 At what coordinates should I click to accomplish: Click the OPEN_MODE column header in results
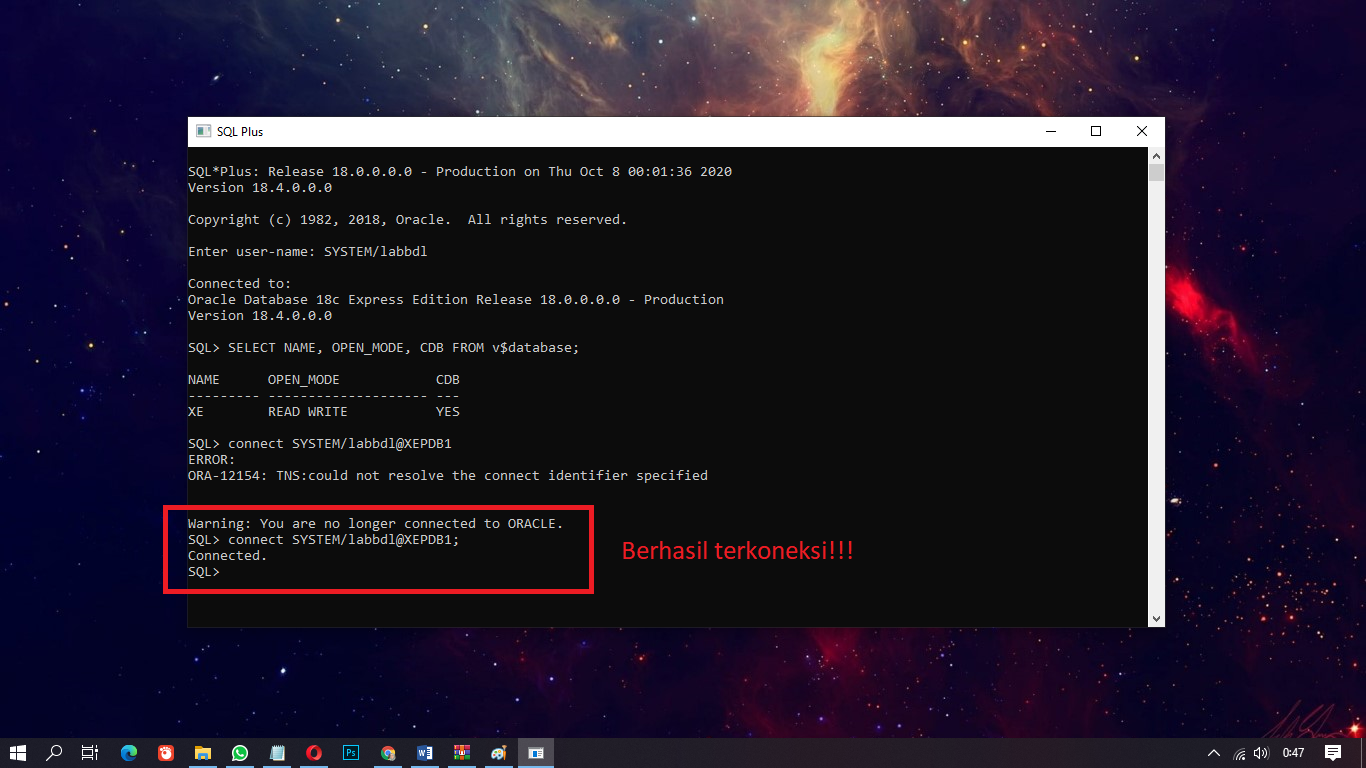(x=304, y=380)
